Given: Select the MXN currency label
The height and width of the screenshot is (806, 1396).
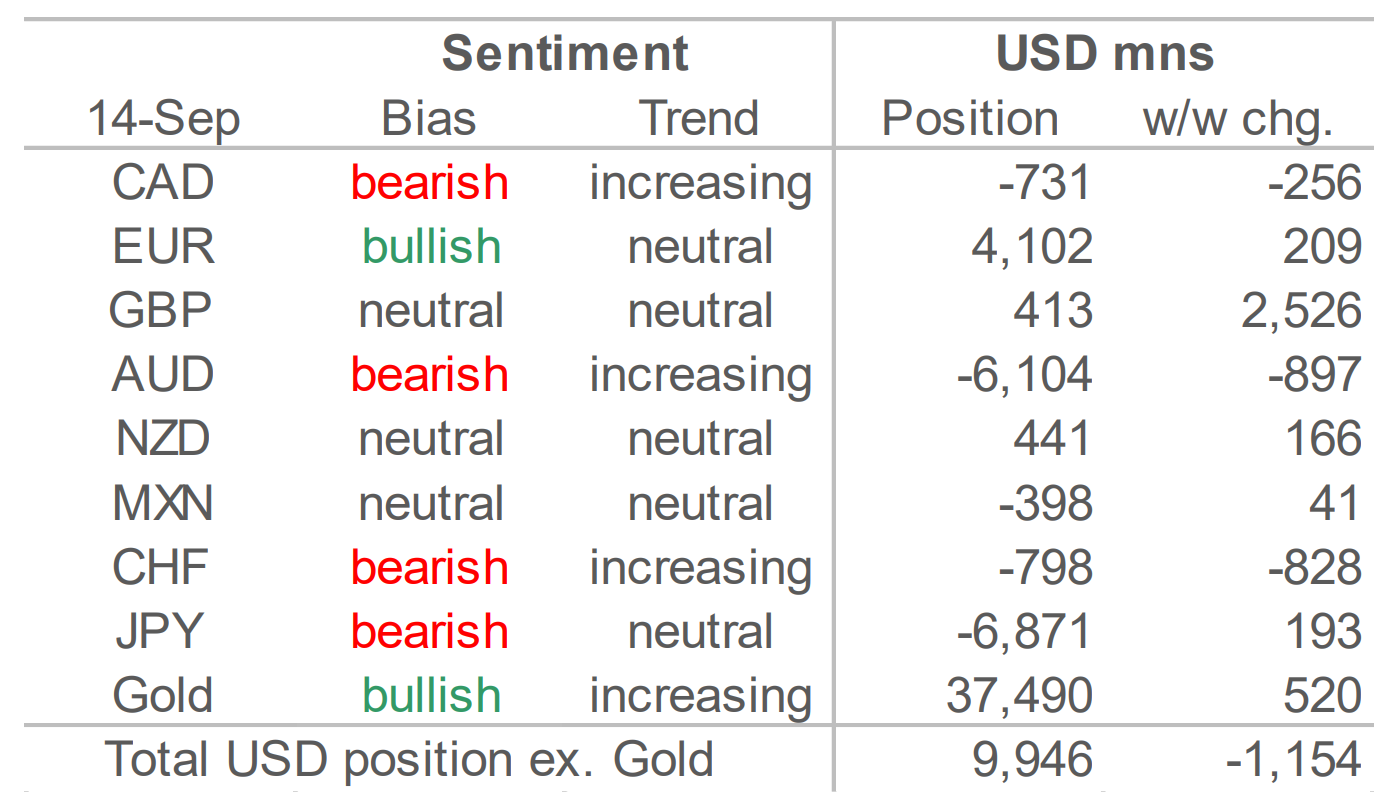Looking at the screenshot, I should 163,503.
